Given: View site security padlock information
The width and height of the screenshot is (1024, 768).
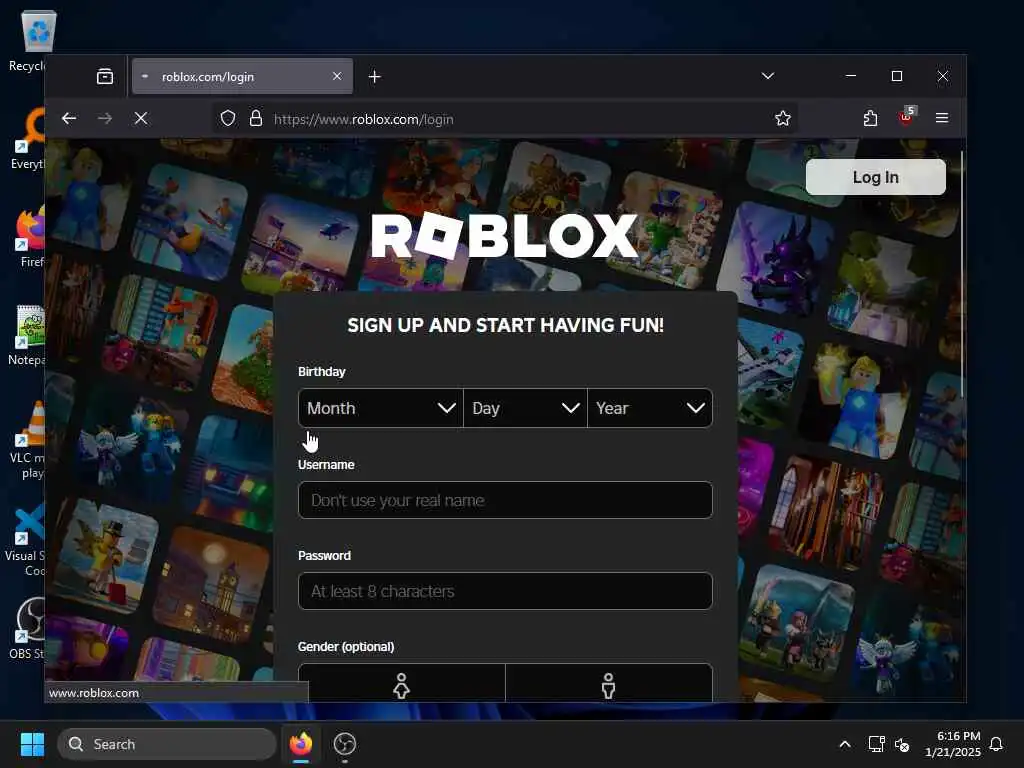Looking at the screenshot, I should [x=256, y=118].
